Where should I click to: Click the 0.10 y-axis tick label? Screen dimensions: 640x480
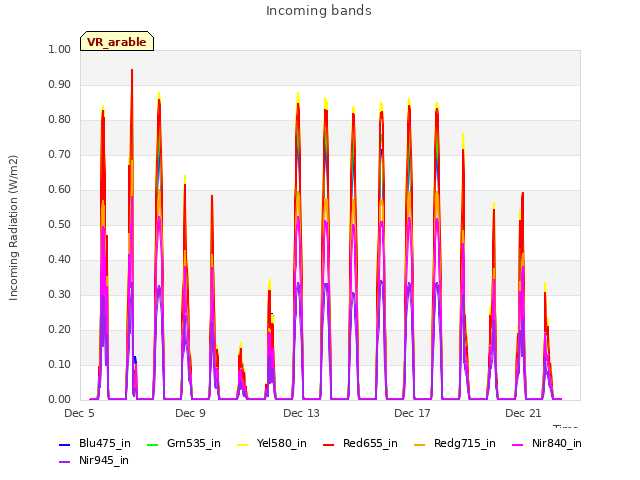(x=60, y=364)
